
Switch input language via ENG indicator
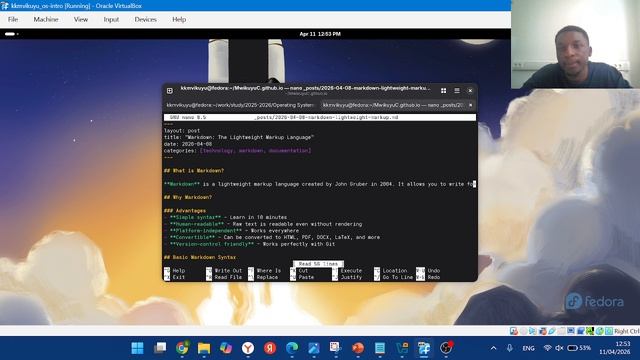528,348
